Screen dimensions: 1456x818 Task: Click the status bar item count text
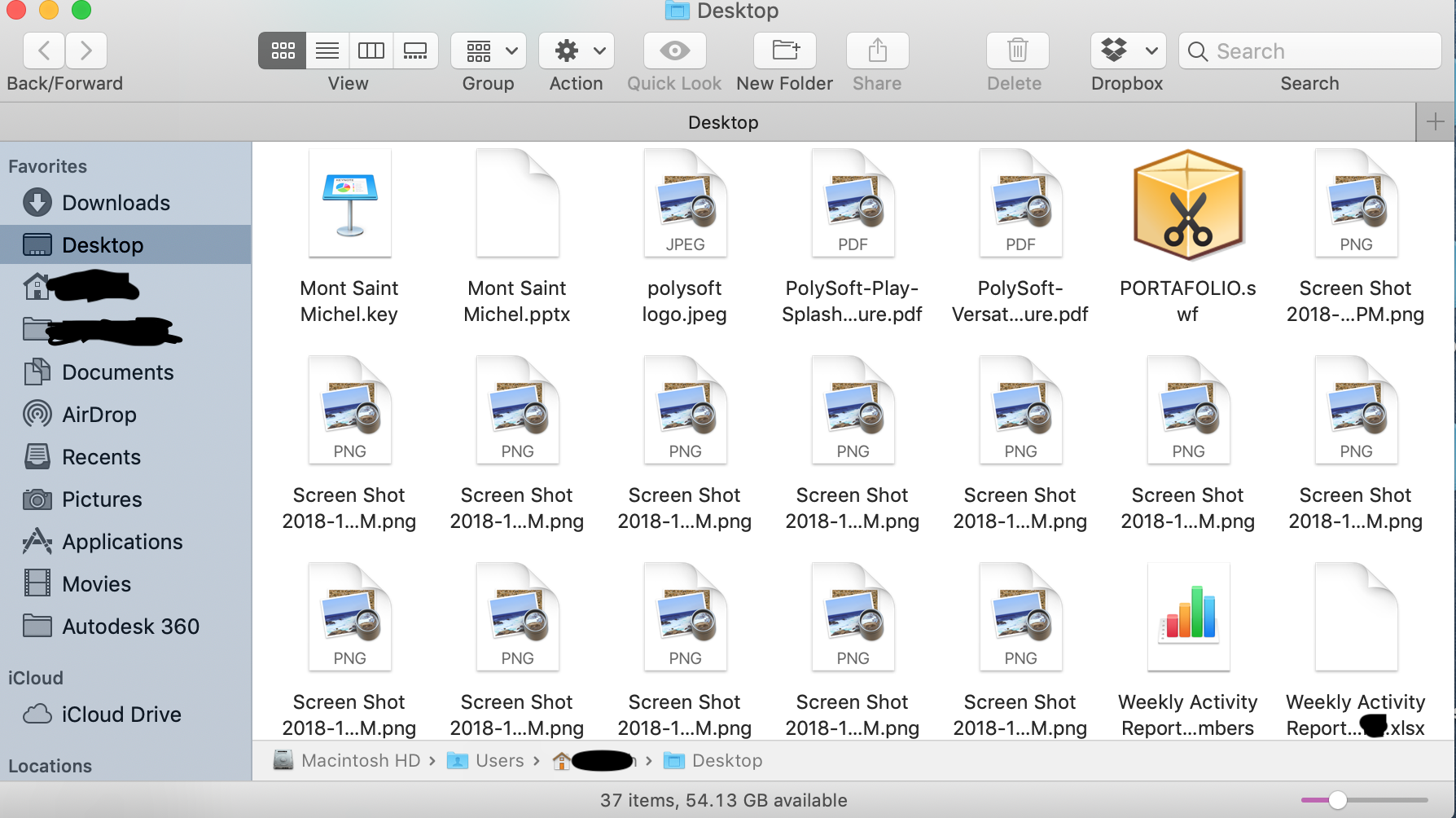tap(723, 800)
